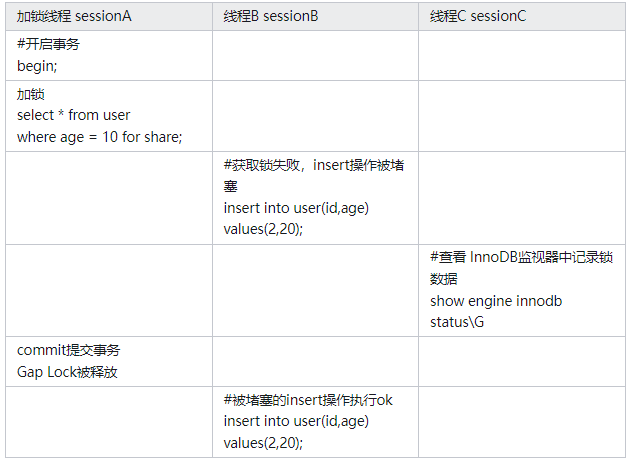631x468 pixels.
Task: Click the commit提交事务 text
Action: point(68,350)
